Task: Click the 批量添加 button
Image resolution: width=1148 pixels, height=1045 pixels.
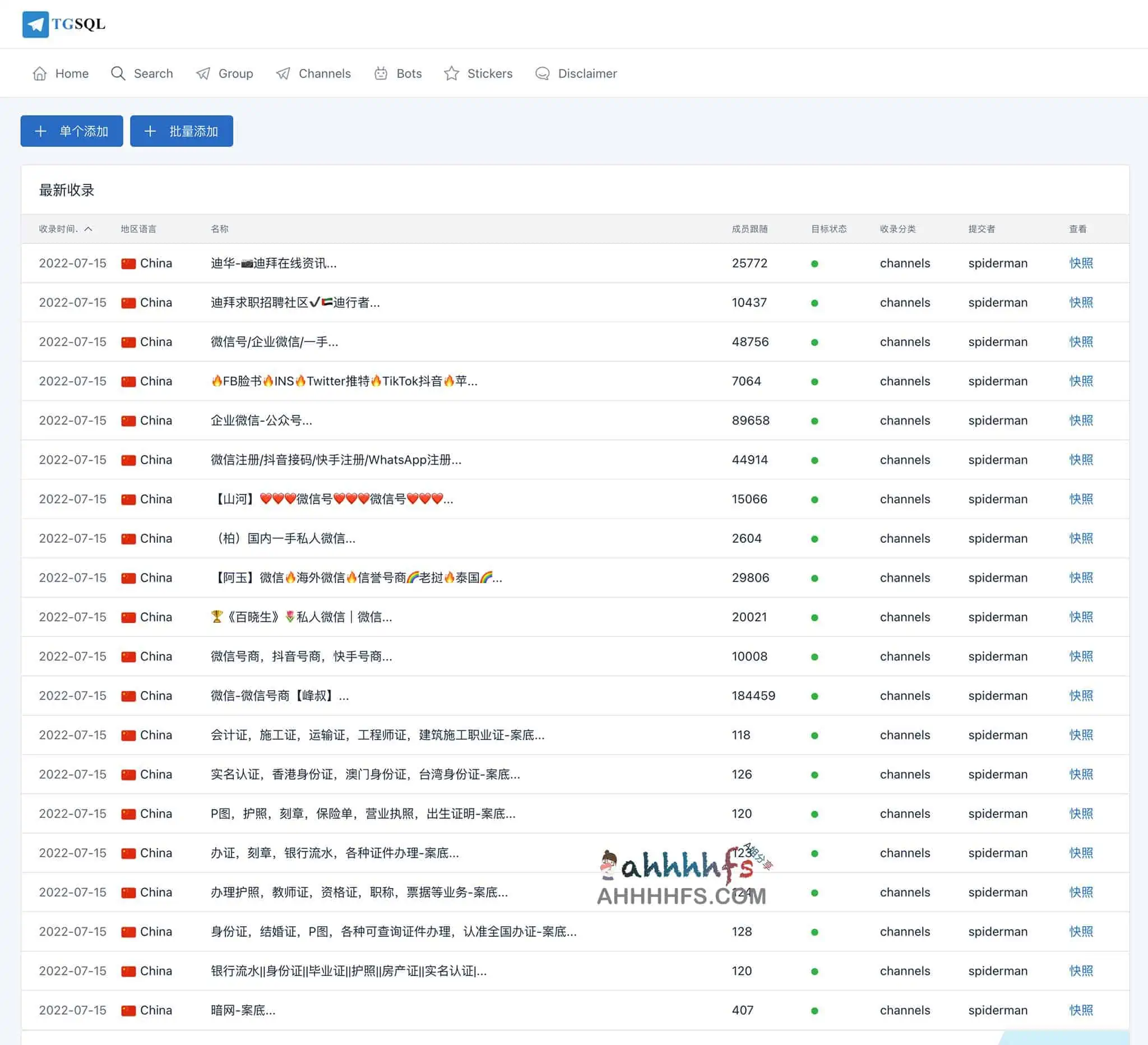Action: point(181,131)
